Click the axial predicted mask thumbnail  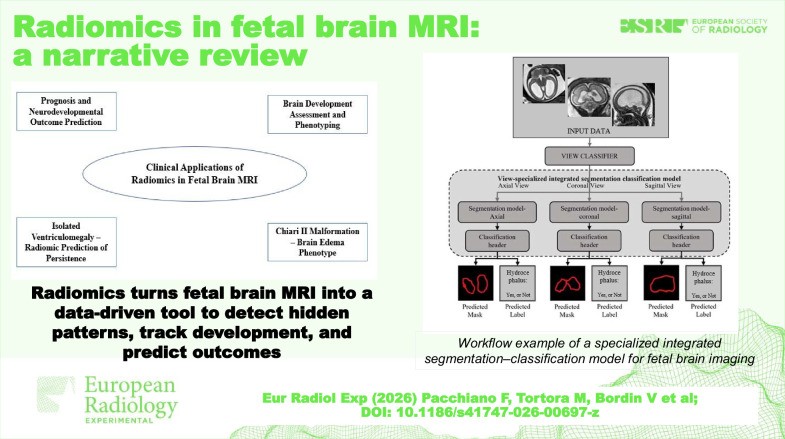(x=476, y=283)
